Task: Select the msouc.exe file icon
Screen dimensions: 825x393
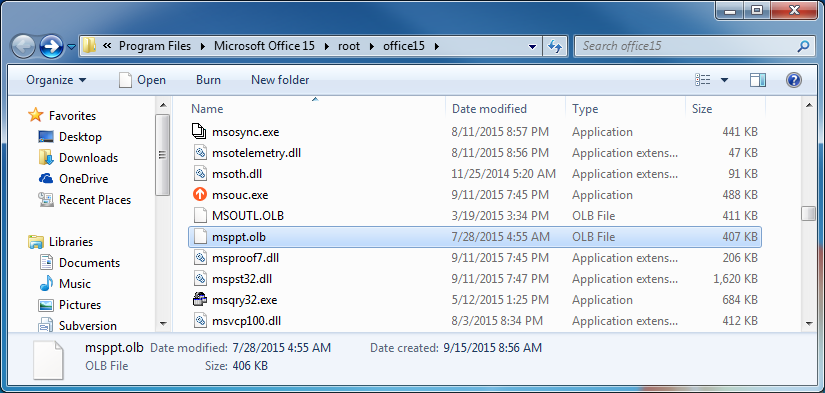Action: tap(200, 195)
